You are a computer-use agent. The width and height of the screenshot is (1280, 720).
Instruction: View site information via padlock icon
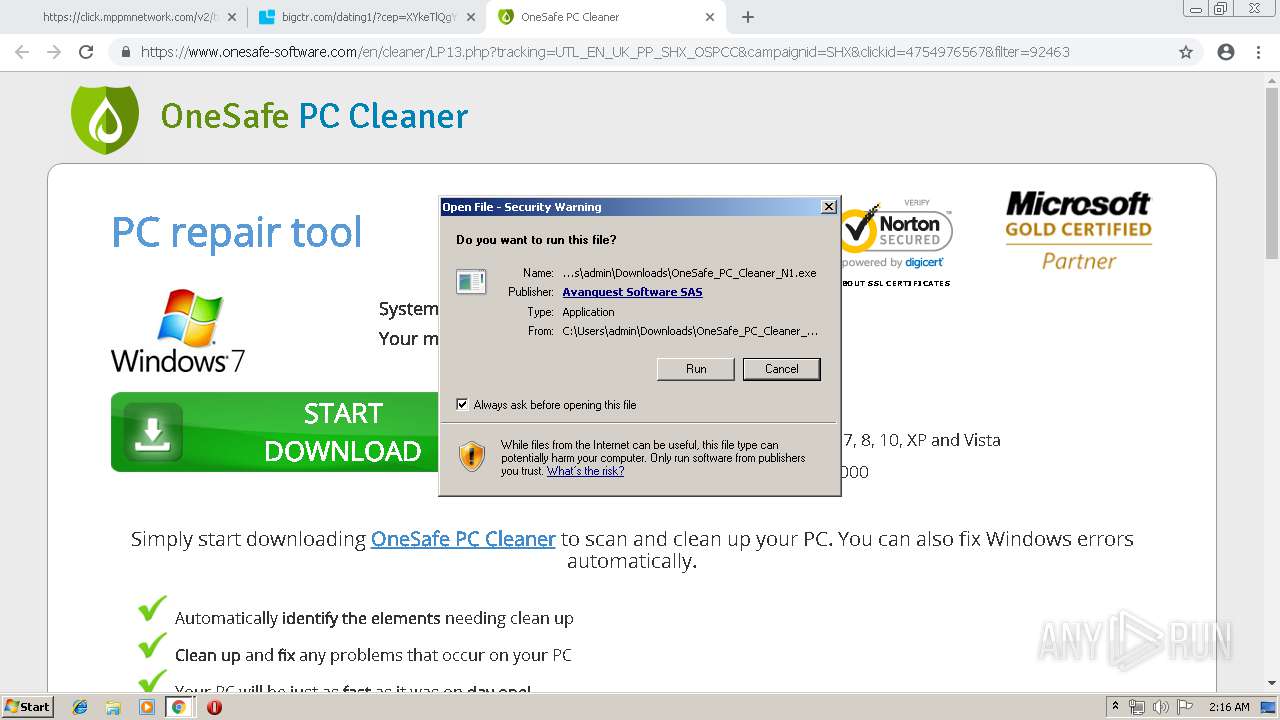coord(126,52)
